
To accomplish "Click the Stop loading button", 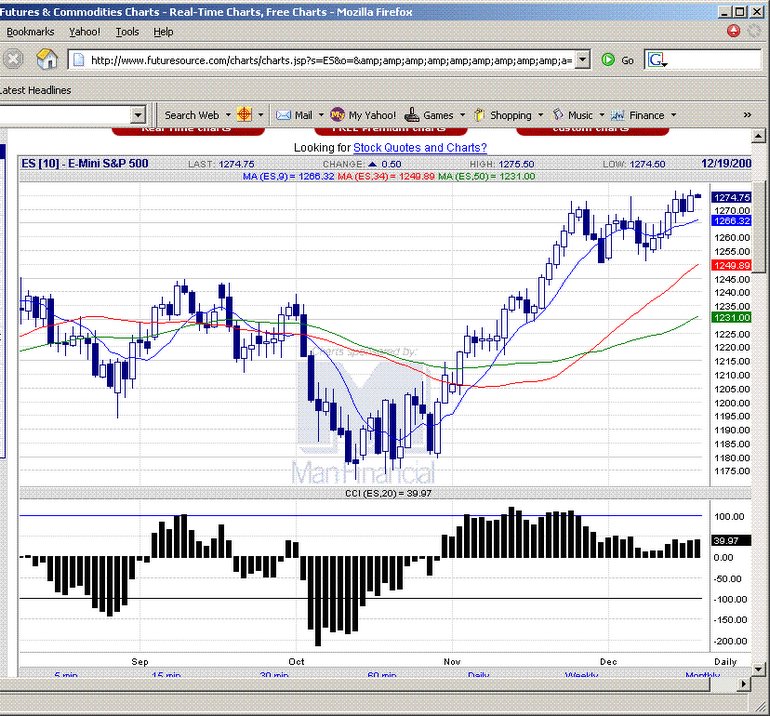I will pyautogui.click(x=13, y=59).
